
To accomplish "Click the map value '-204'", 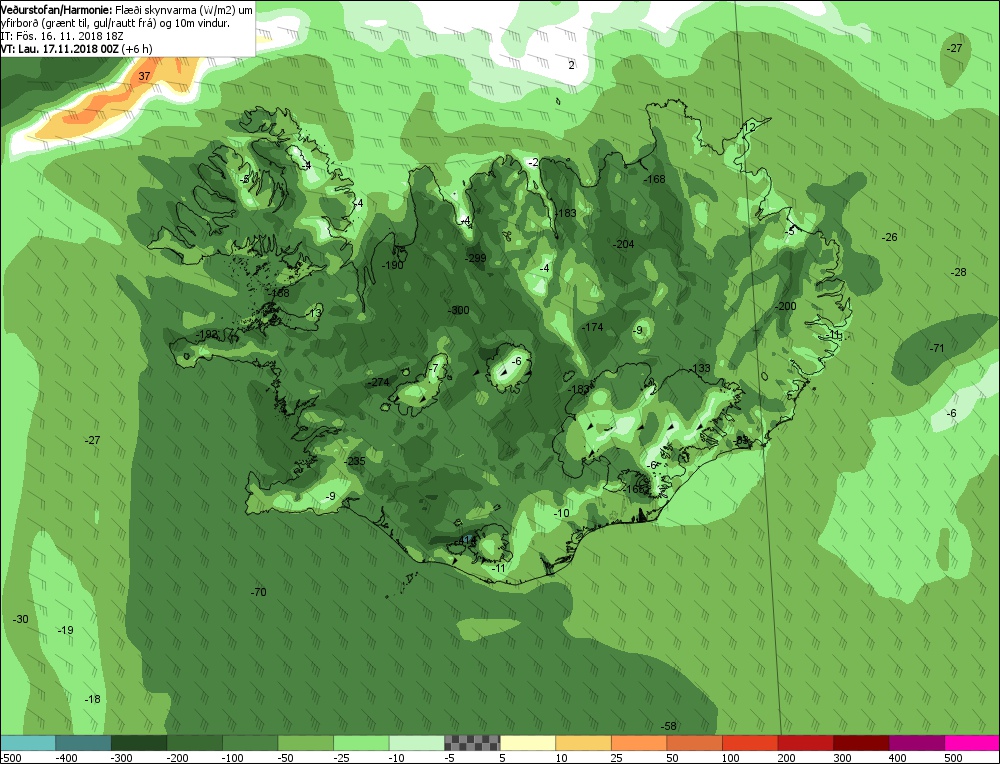I will click(624, 244).
